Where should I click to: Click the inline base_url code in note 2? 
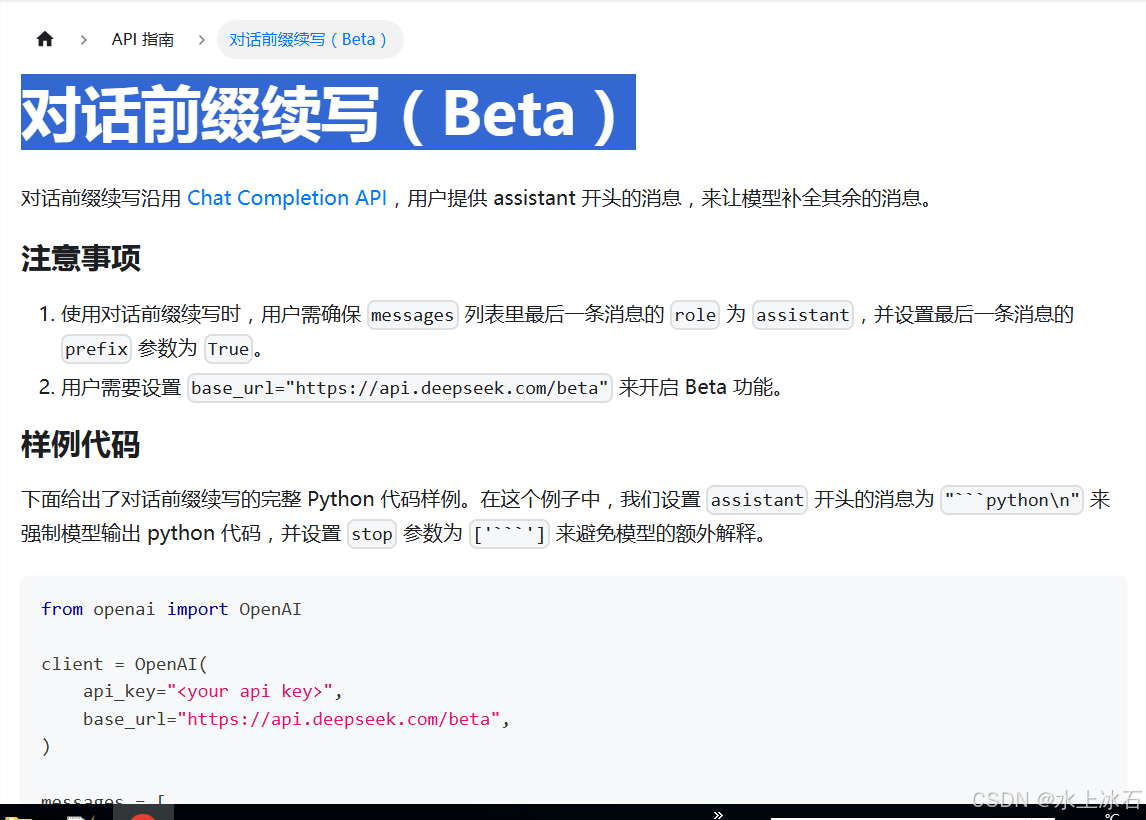(x=400, y=388)
